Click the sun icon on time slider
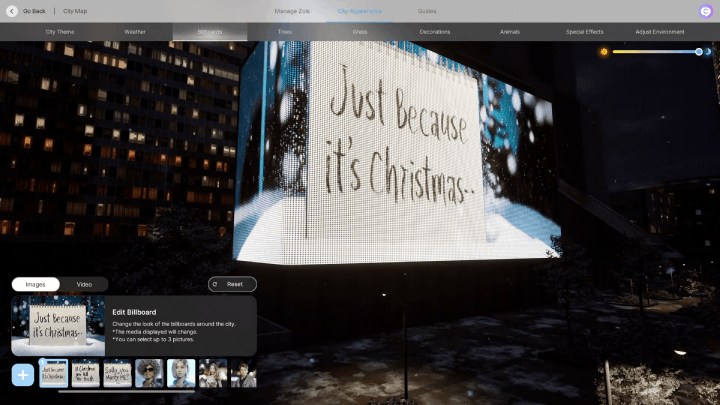Screen dimensions: 720x405 (x=604, y=51)
